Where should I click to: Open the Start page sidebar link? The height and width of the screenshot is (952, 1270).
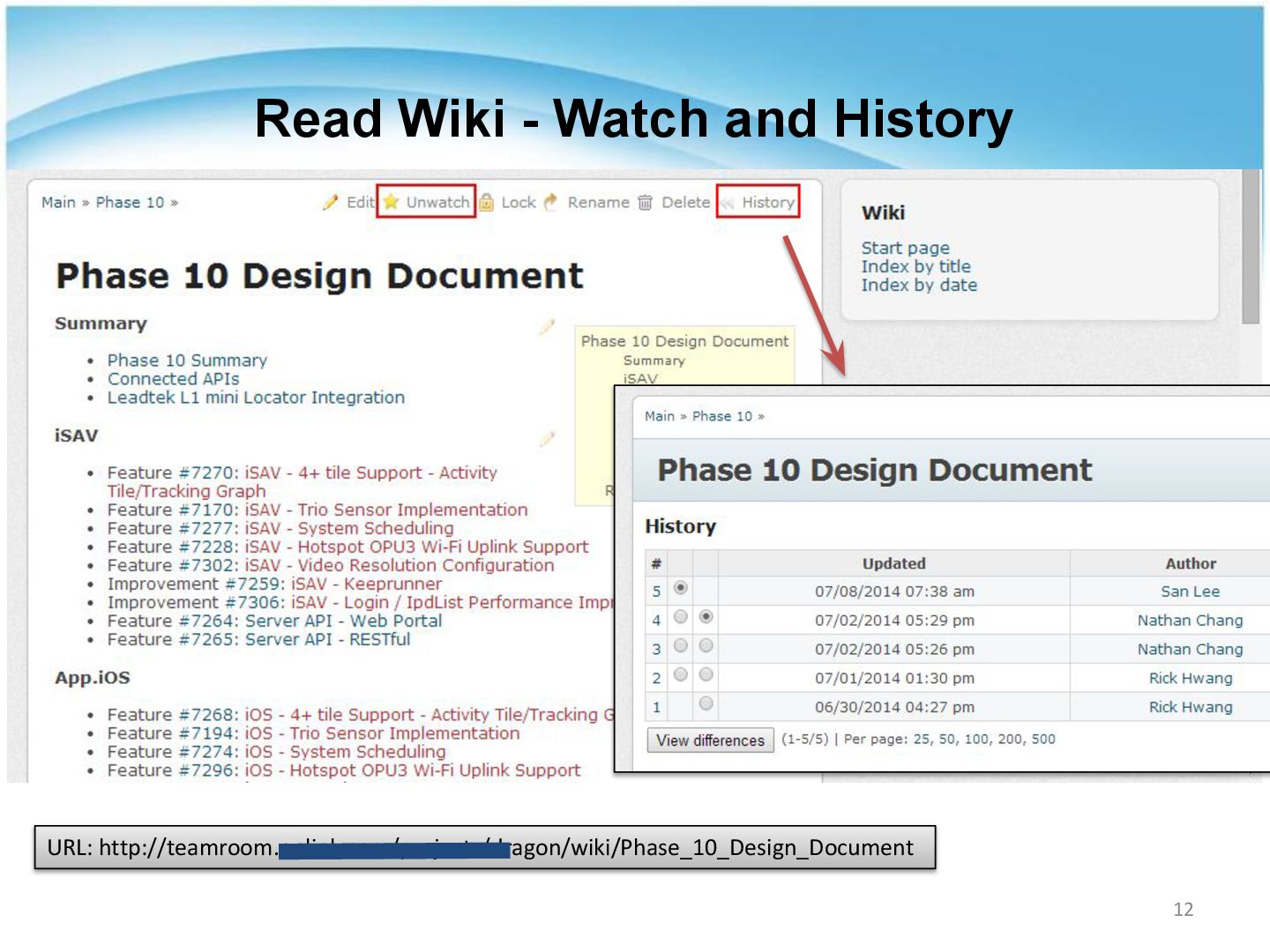906,249
